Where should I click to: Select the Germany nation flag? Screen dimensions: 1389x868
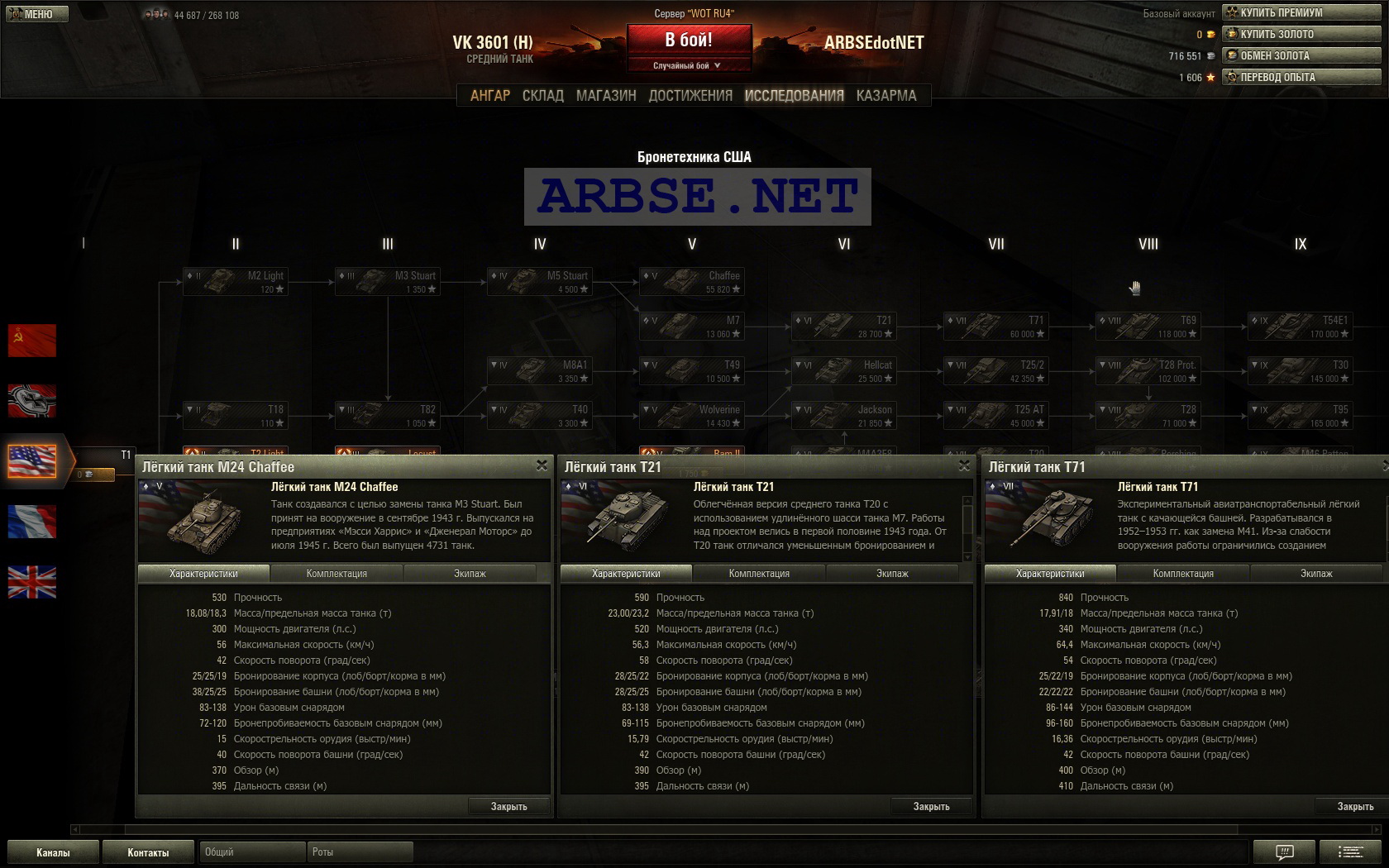[x=32, y=401]
